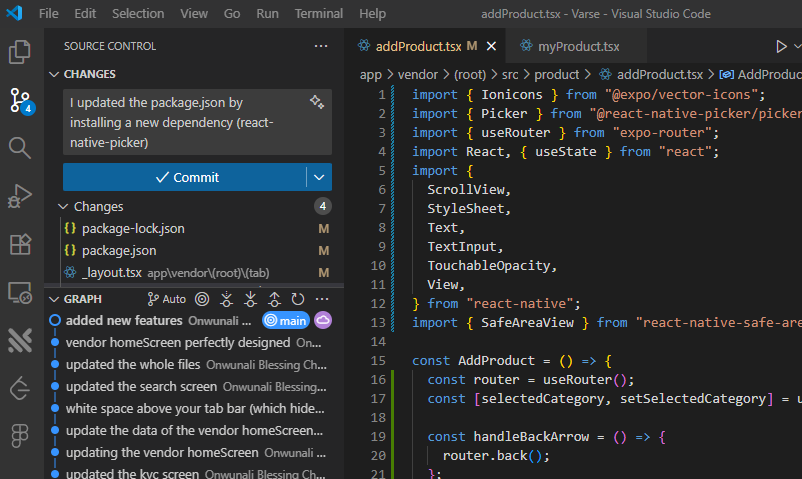The height and width of the screenshot is (479, 802).
Task: Collapse the Changes file group
Action: click(x=63, y=206)
